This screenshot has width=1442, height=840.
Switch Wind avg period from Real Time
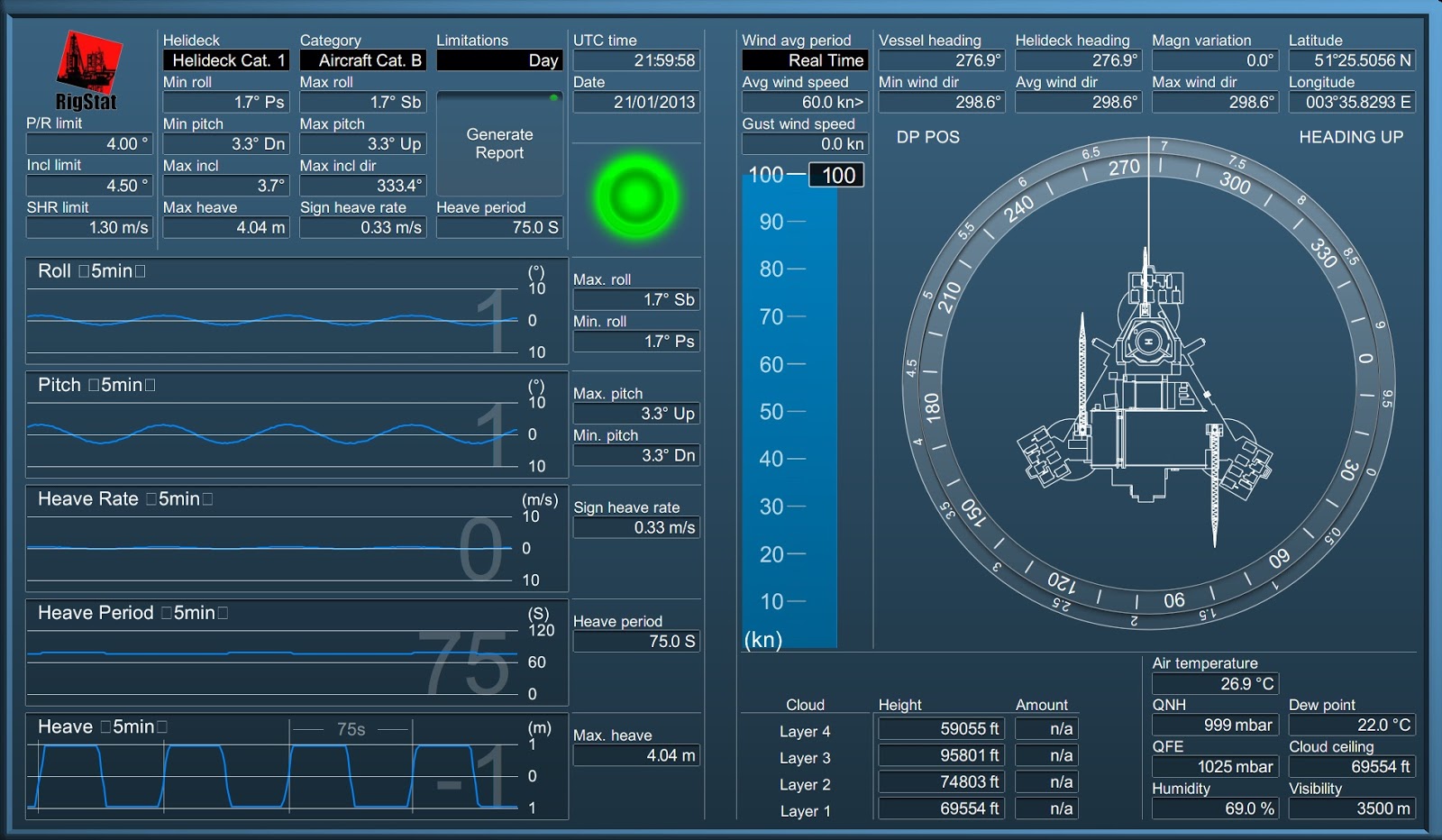[803, 59]
